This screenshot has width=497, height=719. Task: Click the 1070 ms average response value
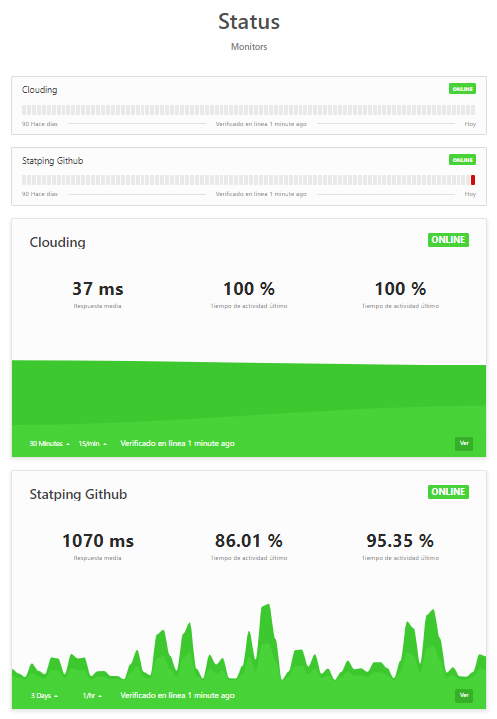98,541
